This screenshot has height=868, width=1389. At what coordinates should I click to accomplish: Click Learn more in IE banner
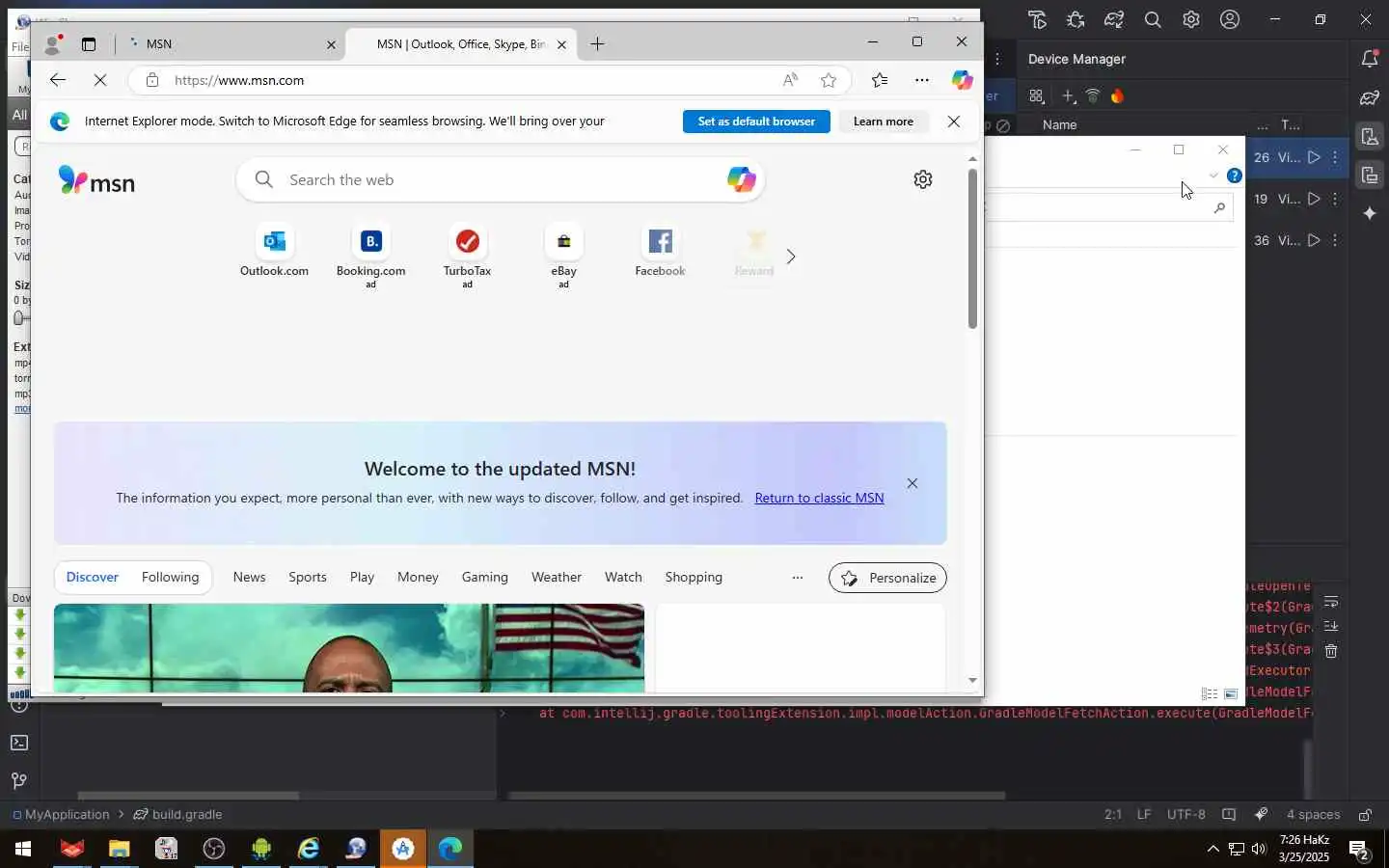tap(884, 122)
